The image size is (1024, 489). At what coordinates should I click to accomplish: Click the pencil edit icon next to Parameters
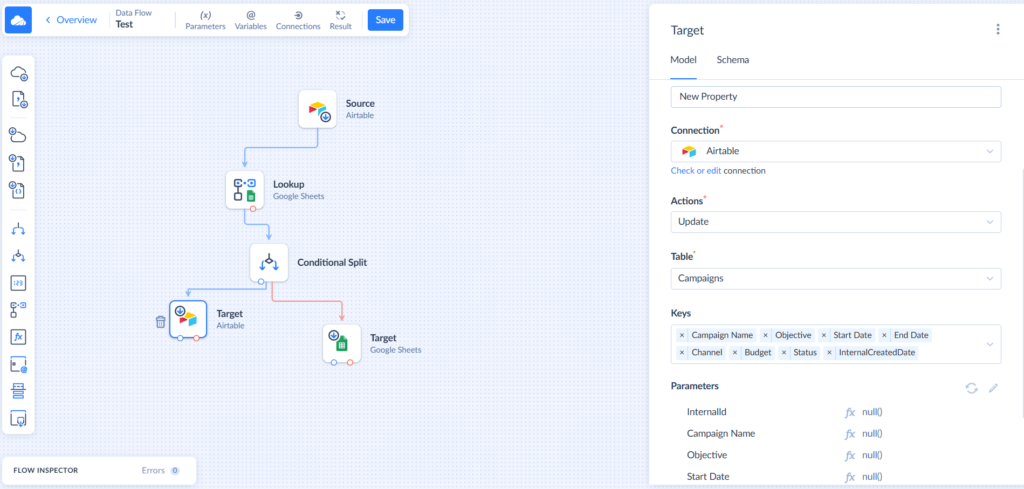point(993,388)
